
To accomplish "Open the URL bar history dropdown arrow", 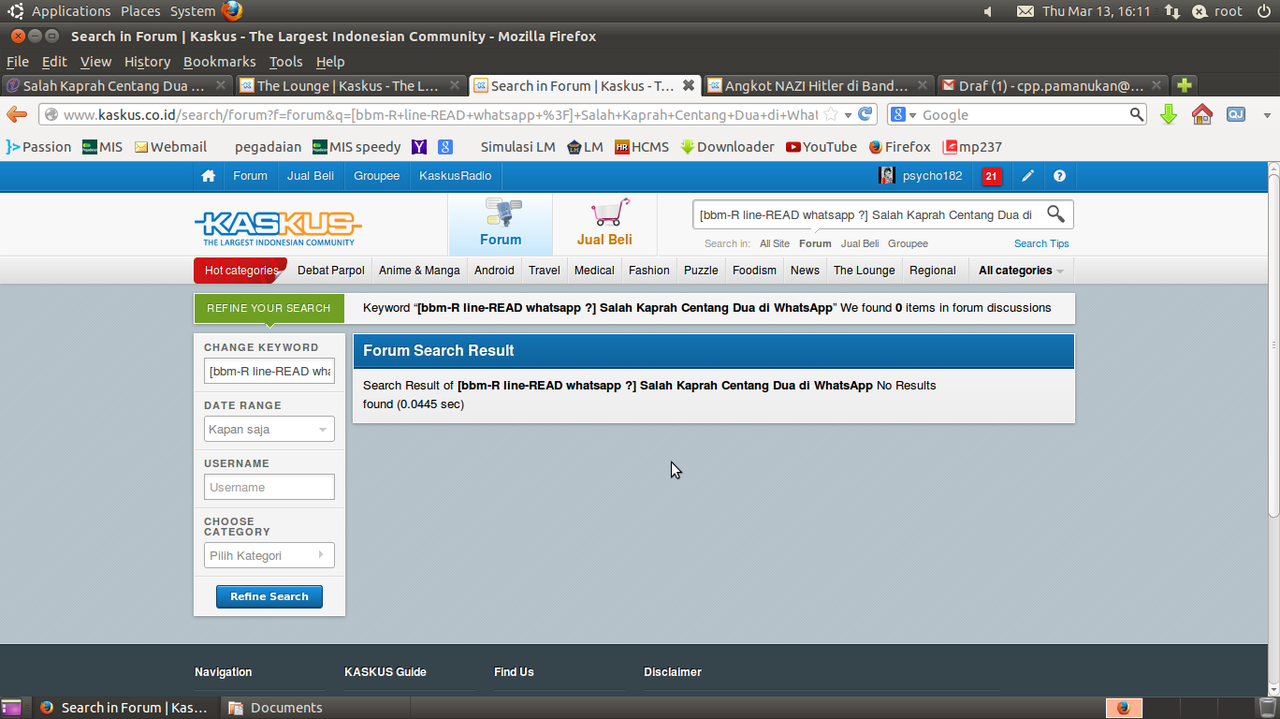I will [848, 115].
